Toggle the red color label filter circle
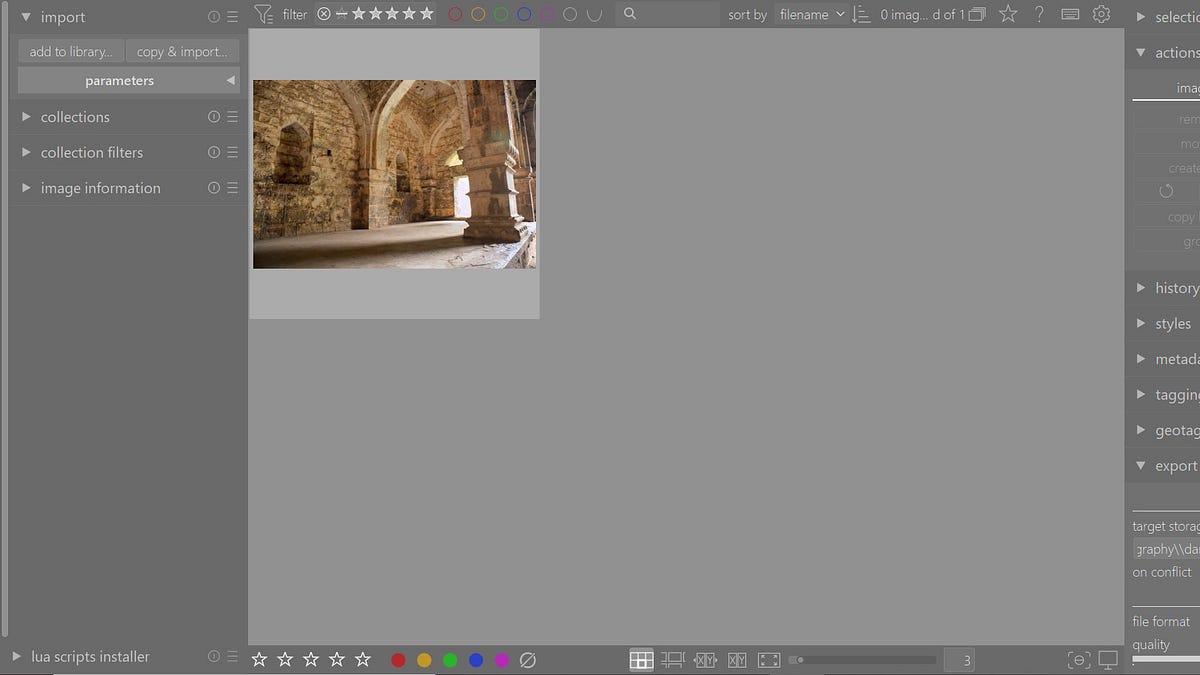This screenshot has height=675, width=1200. pos(455,14)
